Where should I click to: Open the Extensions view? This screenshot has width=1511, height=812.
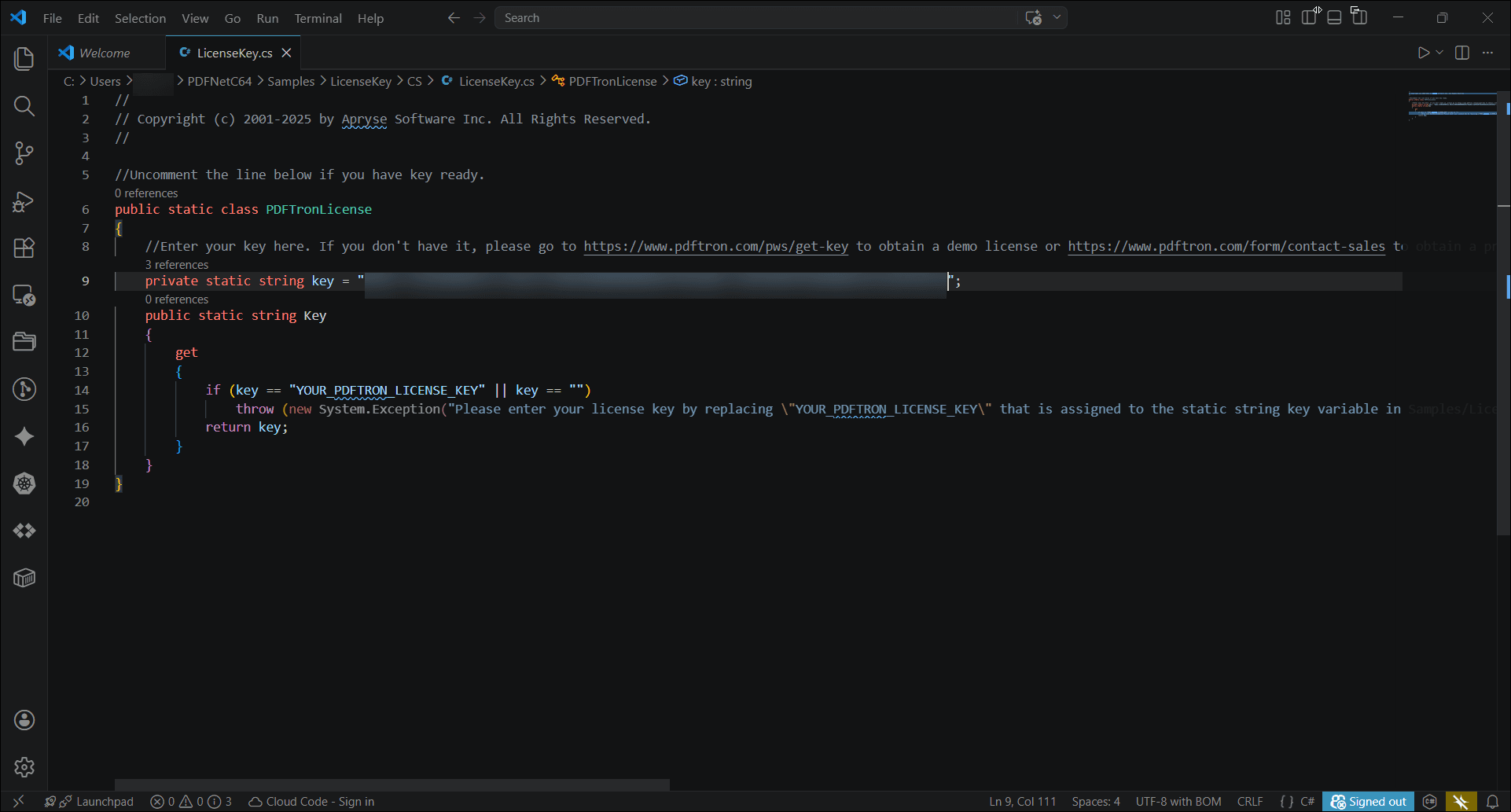coord(24,248)
